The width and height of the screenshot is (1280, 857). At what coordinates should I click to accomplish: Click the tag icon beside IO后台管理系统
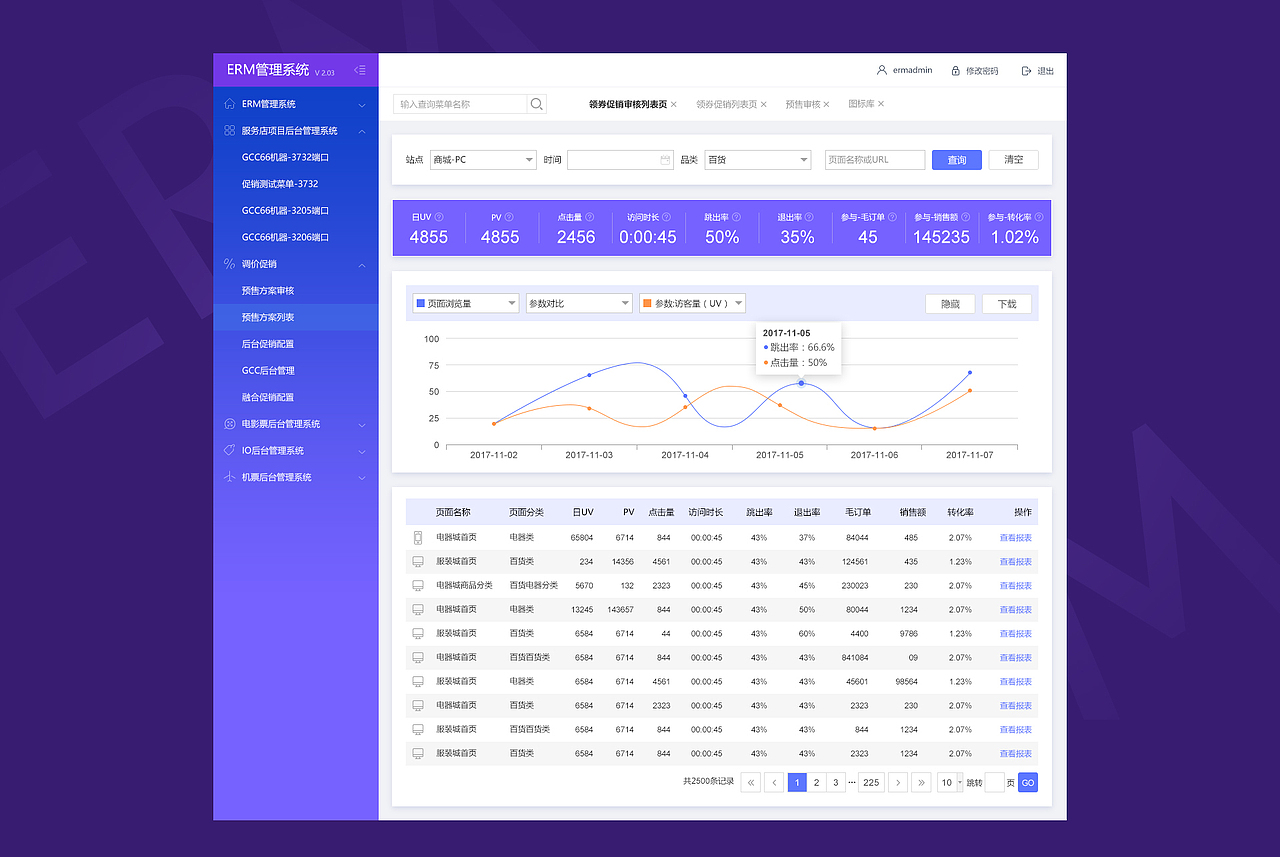click(x=230, y=450)
